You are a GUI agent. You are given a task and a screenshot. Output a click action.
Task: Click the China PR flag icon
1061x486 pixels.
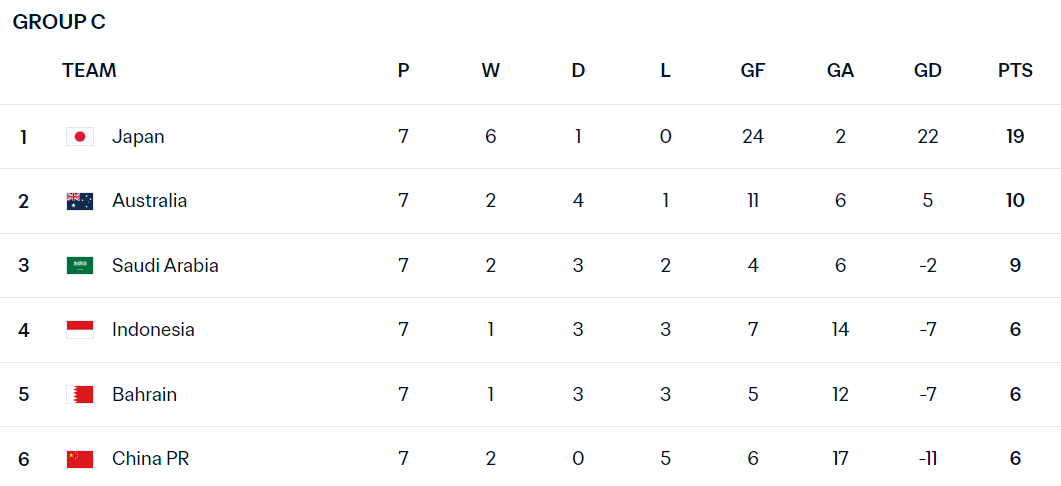click(80, 459)
